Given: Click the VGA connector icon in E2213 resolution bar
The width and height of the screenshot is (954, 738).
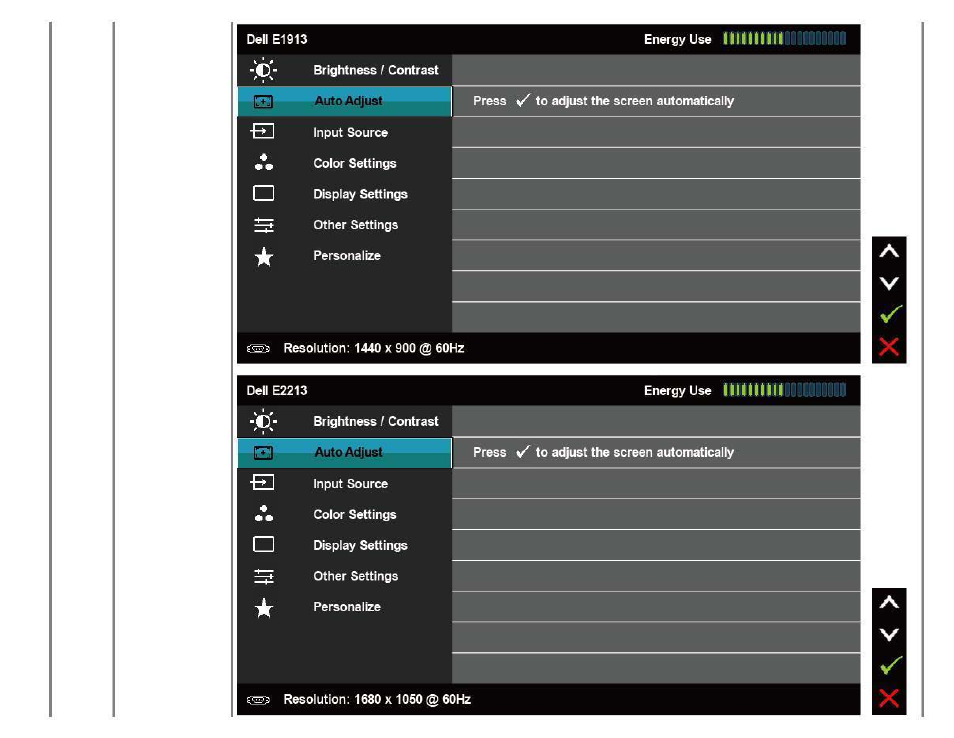Looking at the screenshot, I should [259, 700].
